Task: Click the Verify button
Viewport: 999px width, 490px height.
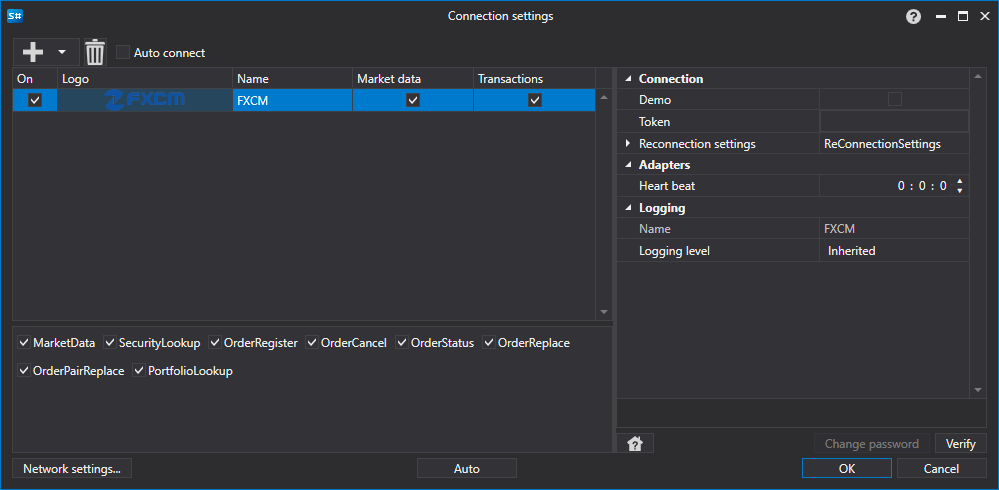Action: (x=960, y=444)
